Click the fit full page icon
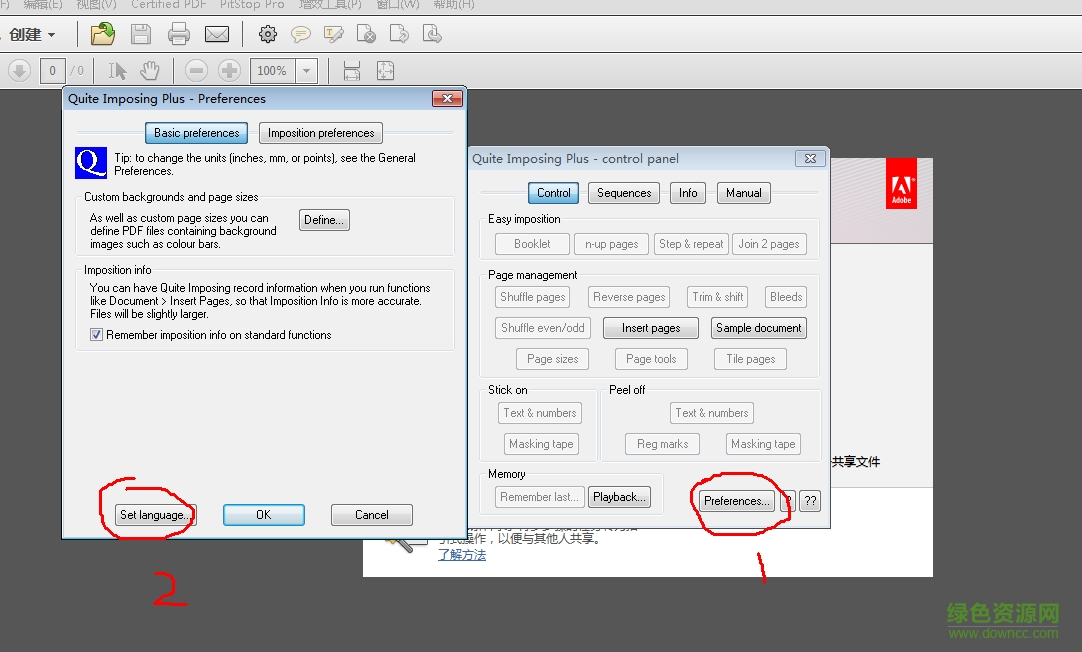The width and height of the screenshot is (1082, 652). 385,70
